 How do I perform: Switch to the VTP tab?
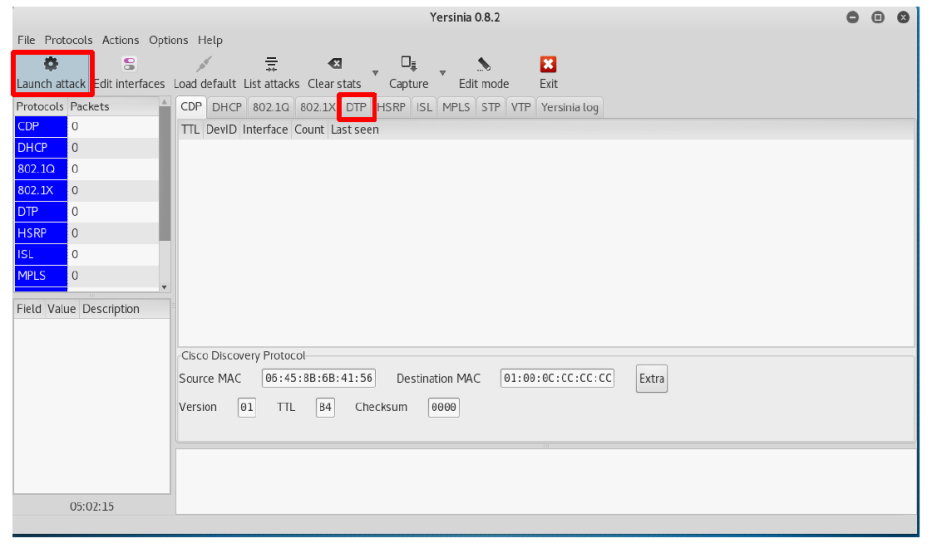pyautogui.click(x=521, y=107)
